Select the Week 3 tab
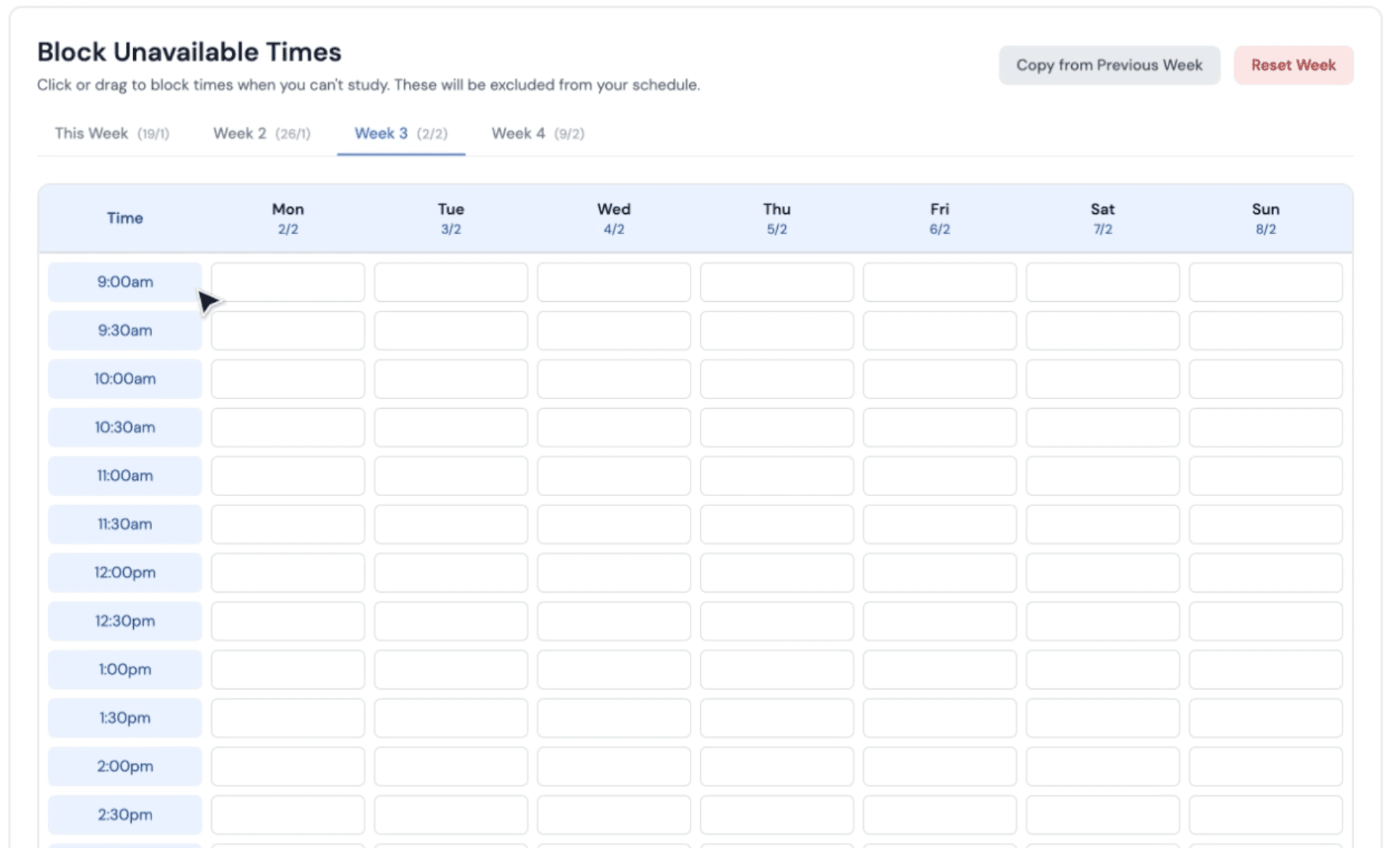The height and width of the screenshot is (848, 1400). click(x=400, y=134)
